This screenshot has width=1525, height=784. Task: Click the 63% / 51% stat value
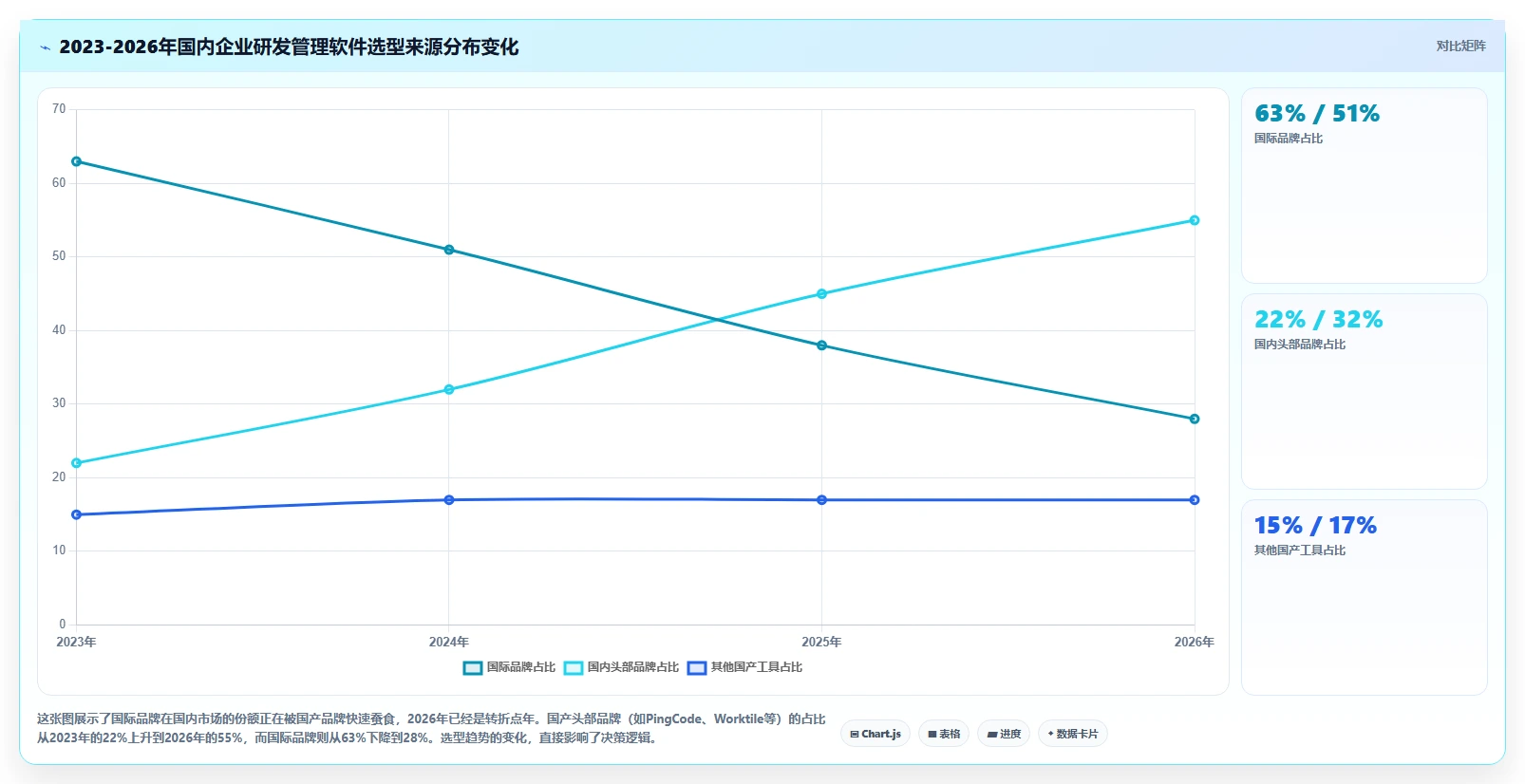click(1317, 114)
